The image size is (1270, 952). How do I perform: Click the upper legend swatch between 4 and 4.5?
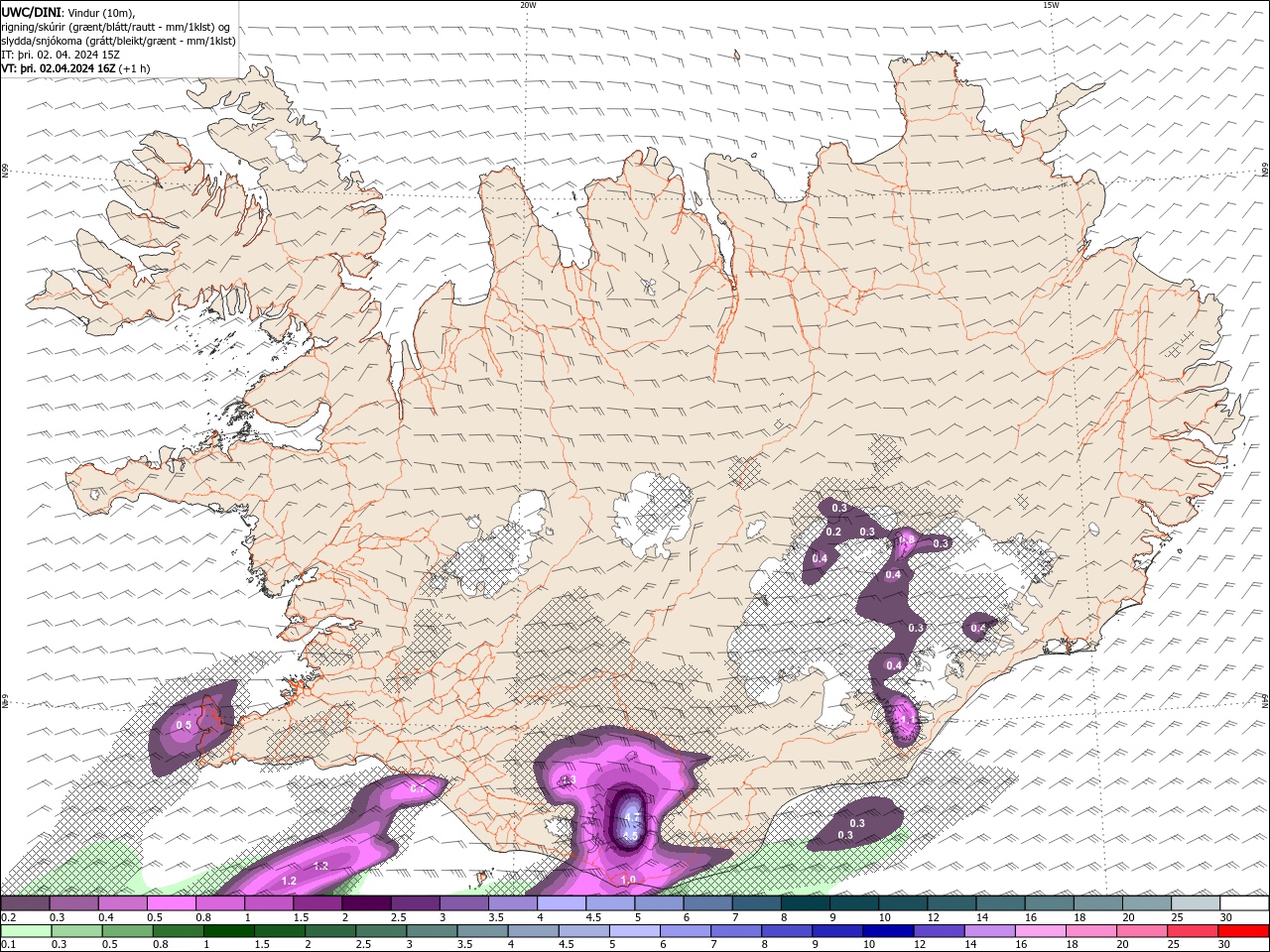click(562, 903)
